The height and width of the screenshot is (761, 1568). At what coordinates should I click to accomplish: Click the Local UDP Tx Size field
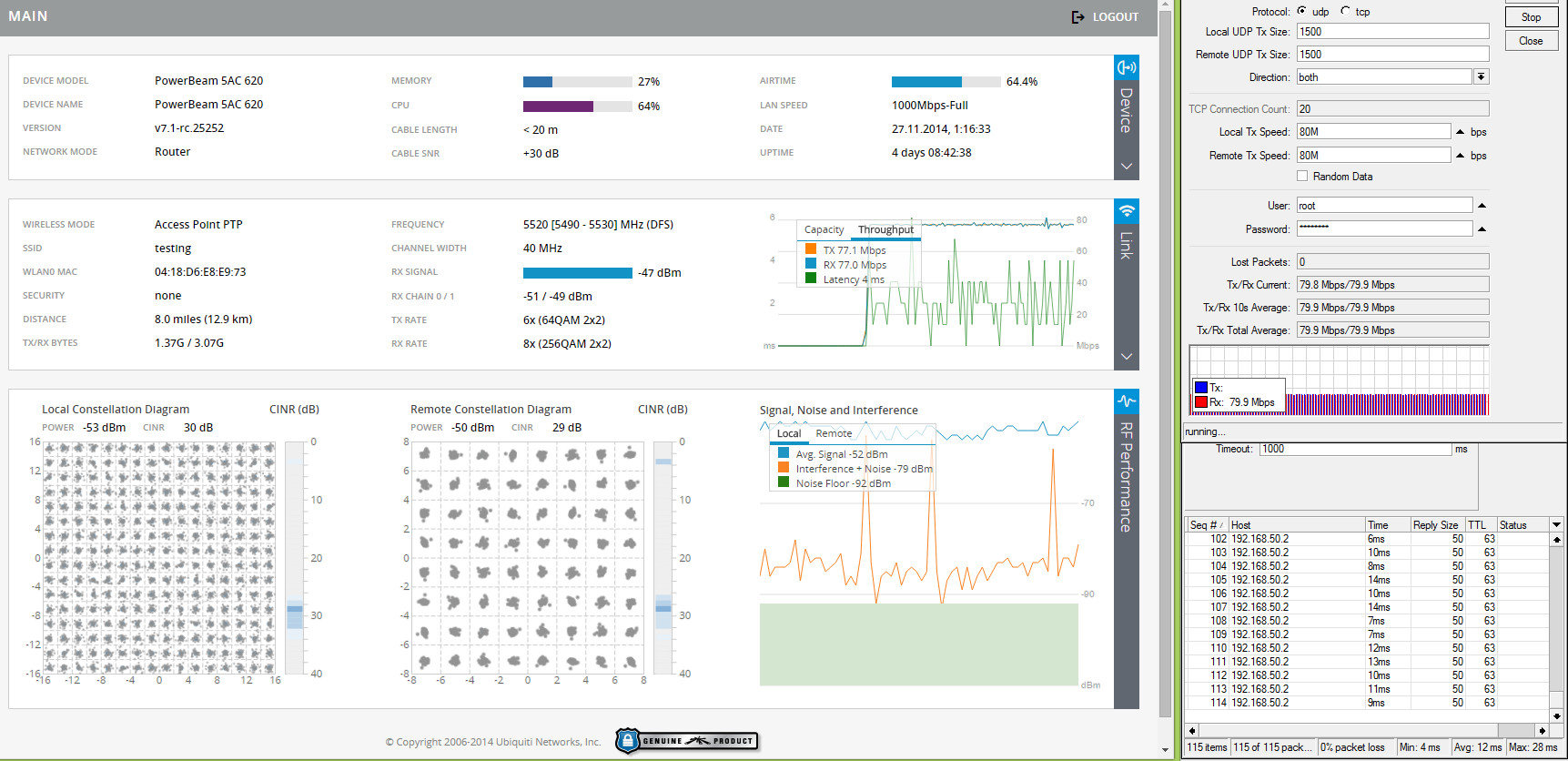click(x=1391, y=32)
